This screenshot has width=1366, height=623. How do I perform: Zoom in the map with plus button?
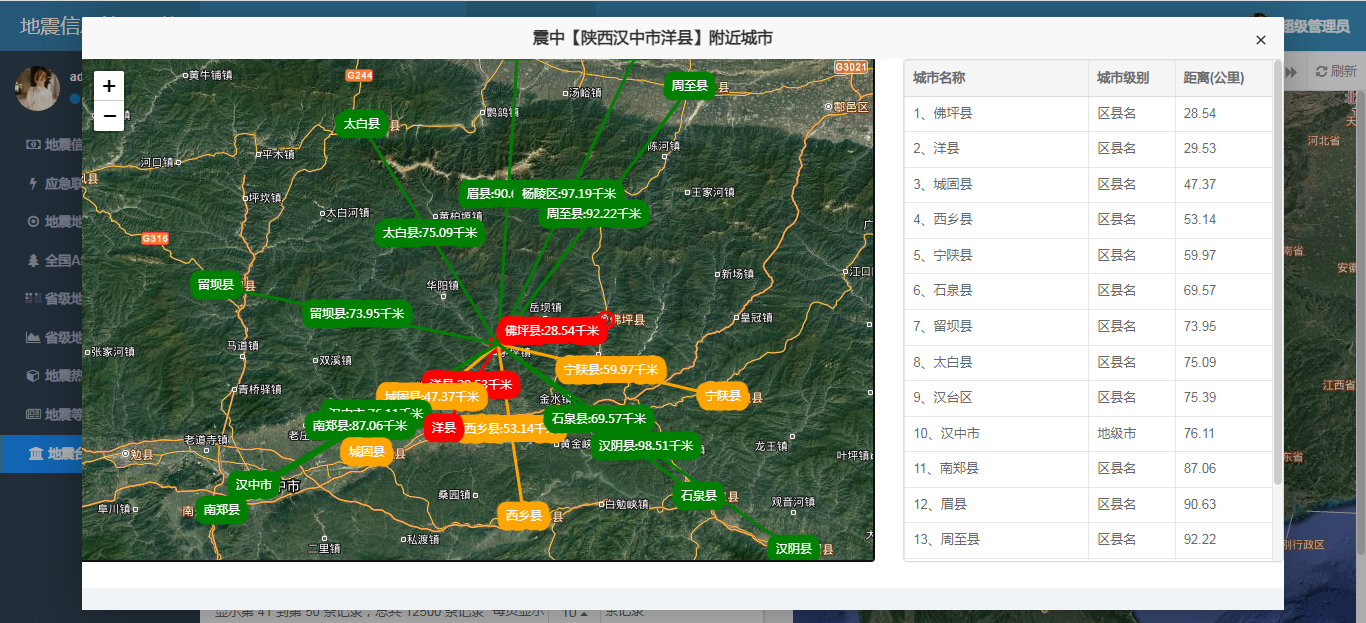109,86
